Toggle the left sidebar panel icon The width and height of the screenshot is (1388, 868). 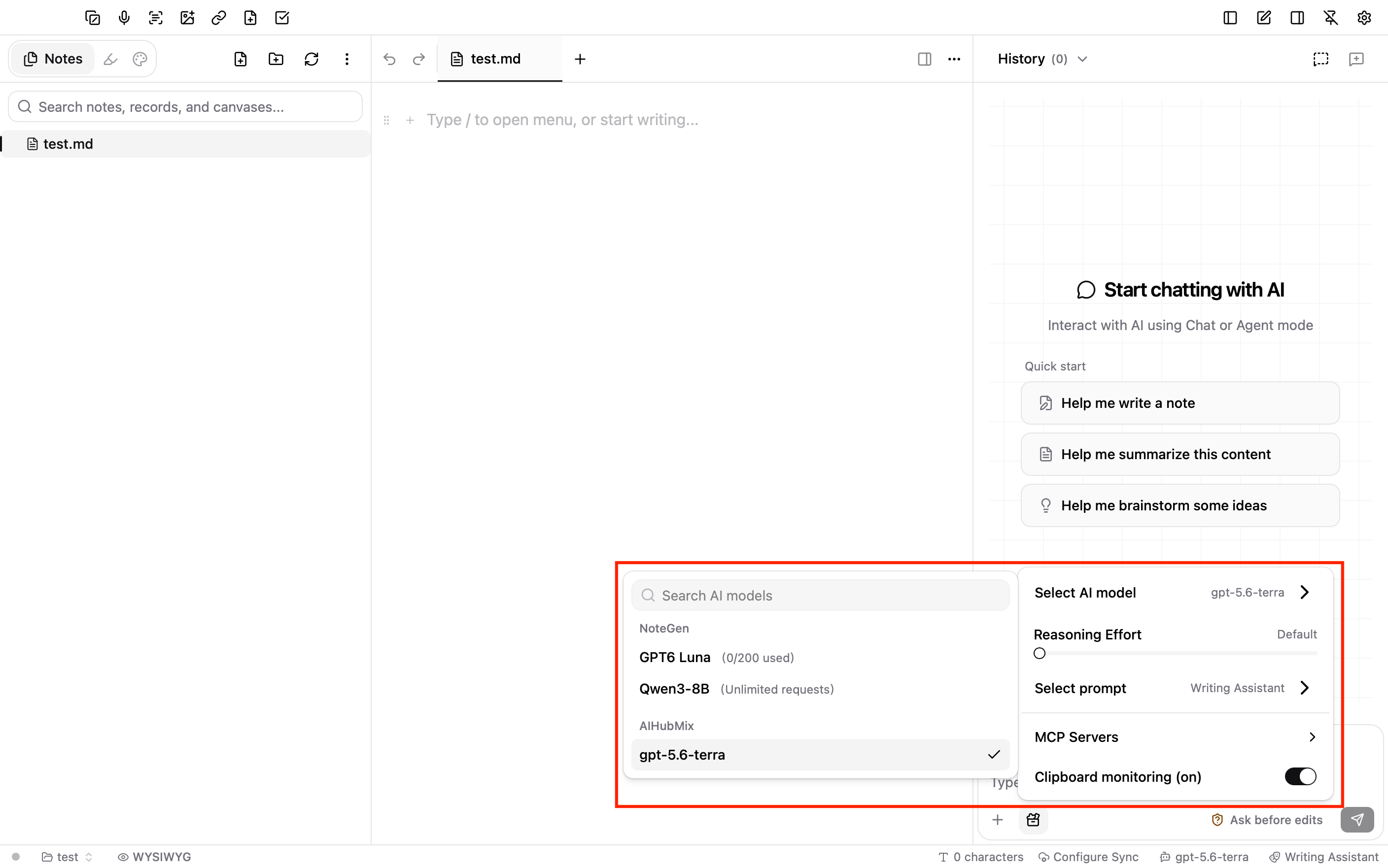1230,18
